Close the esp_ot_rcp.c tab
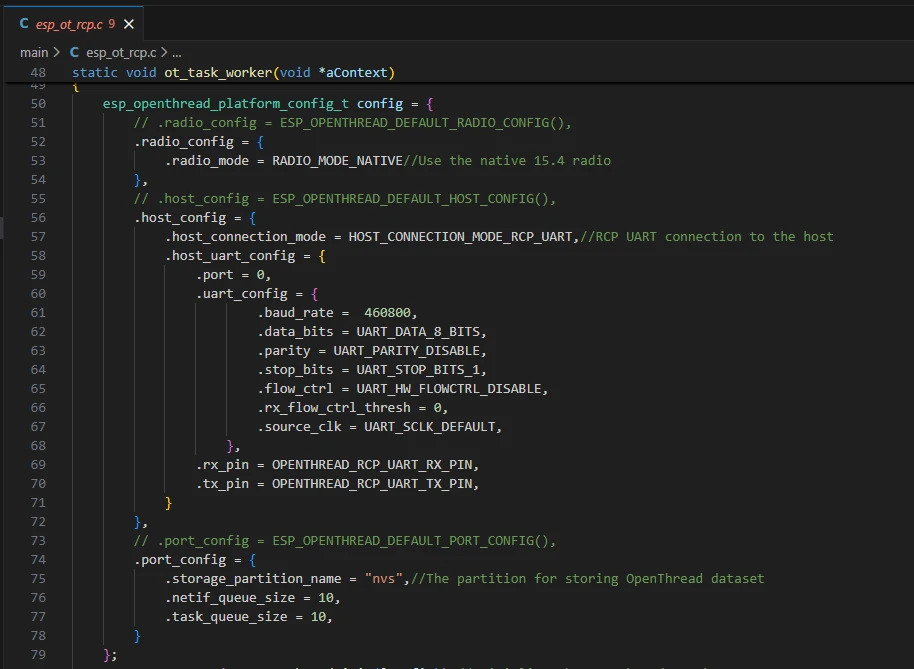This screenshot has height=669, width=914. (x=128, y=23)
